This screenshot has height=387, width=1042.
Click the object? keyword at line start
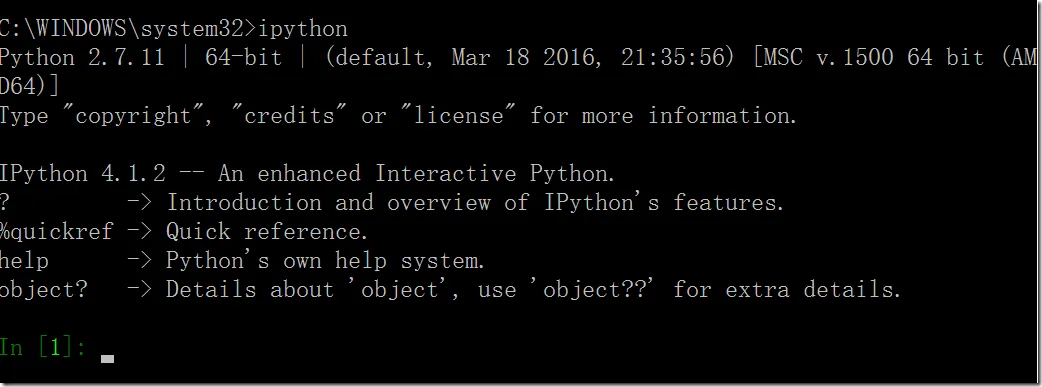44,290
